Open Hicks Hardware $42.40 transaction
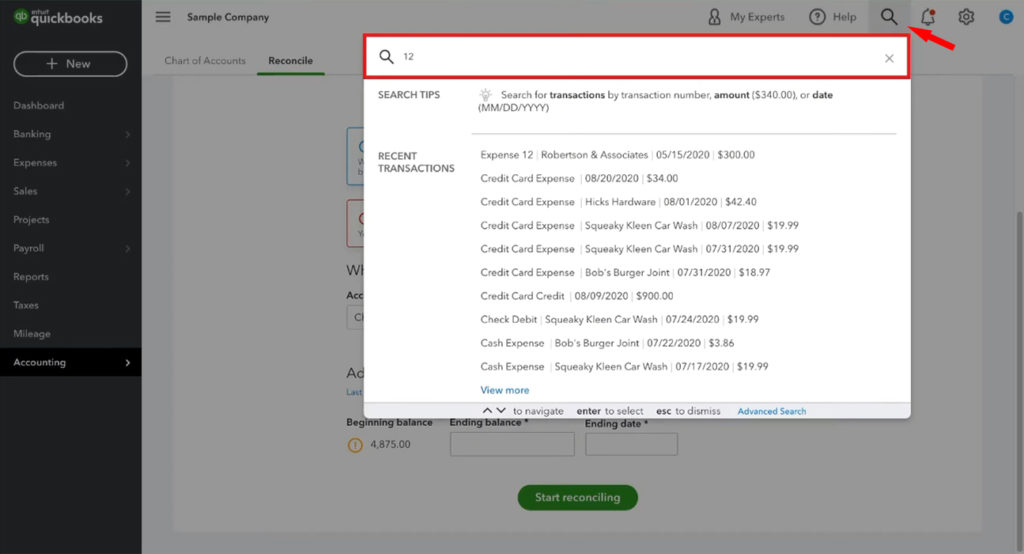Viewport: 1024px width, 554px height. coord(618,202)
